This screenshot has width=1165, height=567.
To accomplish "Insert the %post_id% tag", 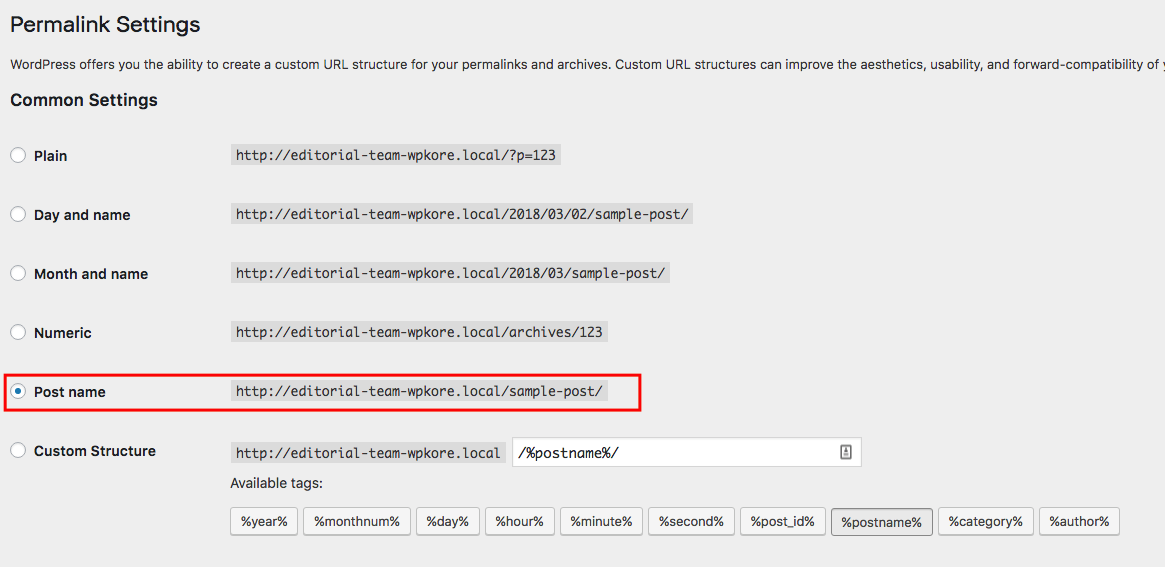I will (x=782, y=522).
